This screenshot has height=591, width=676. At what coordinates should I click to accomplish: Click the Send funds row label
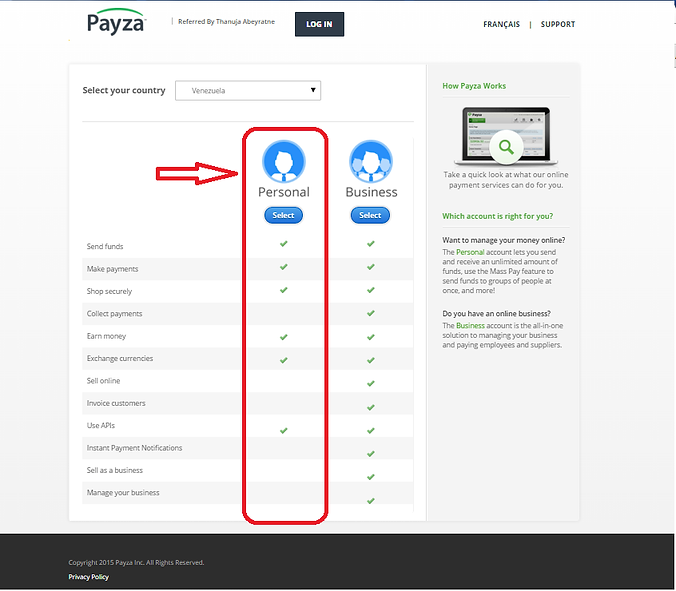coord(105,247)
